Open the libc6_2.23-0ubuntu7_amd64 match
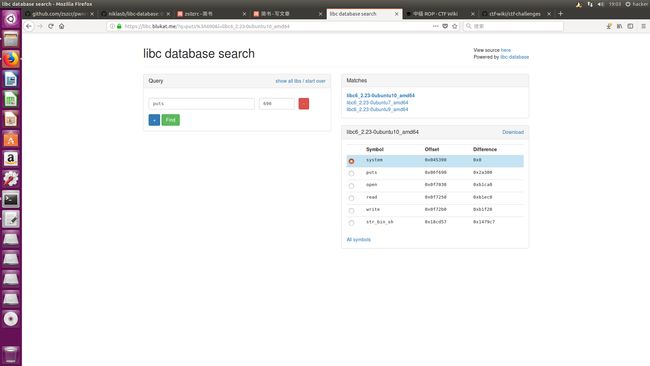This screenshot has width=650, height=366. 377,102
